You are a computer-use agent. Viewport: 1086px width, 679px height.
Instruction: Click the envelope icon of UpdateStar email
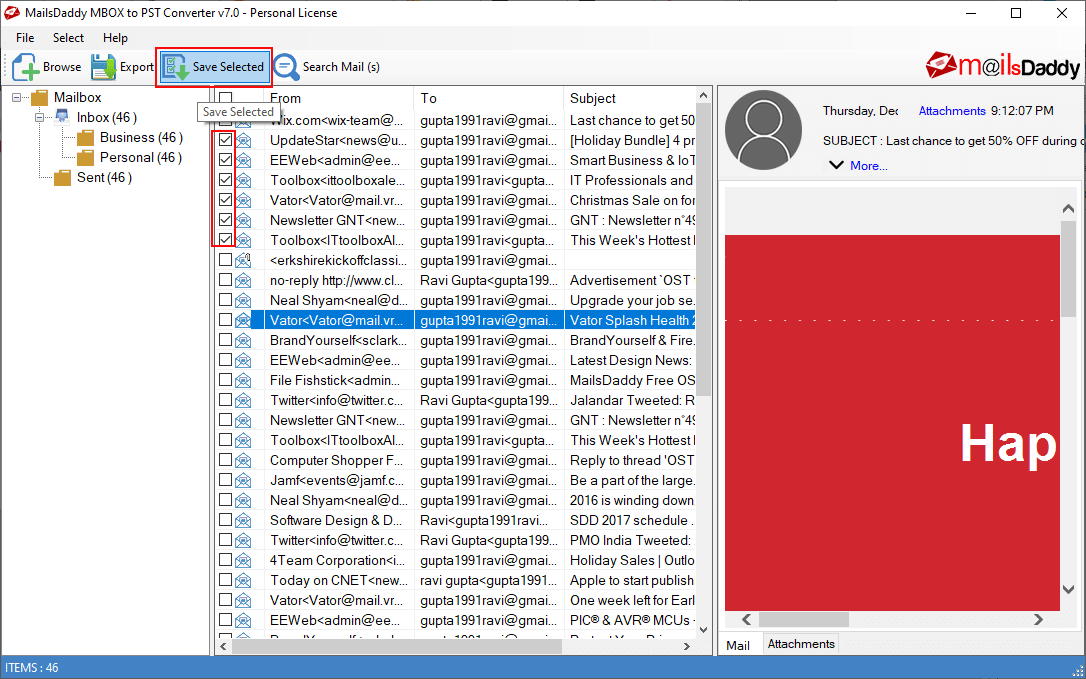[x=243, y=141]
